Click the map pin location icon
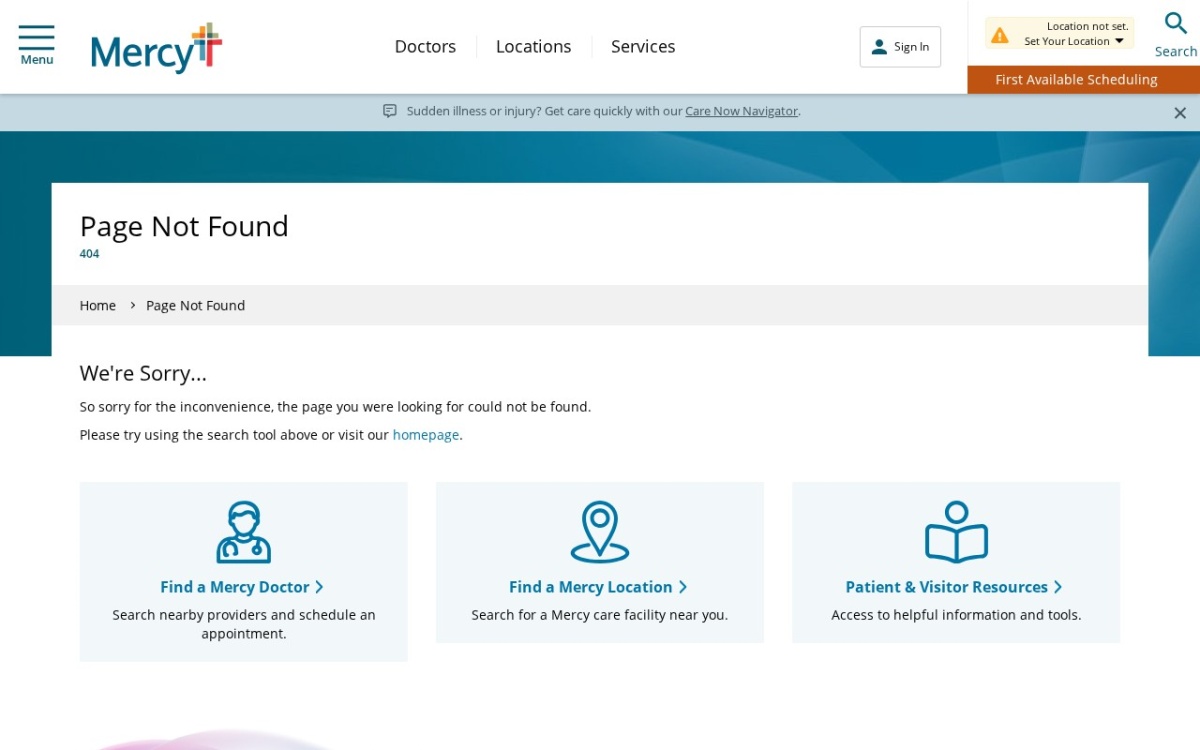This screenshot has height=750, width=1200. point(600,532)
